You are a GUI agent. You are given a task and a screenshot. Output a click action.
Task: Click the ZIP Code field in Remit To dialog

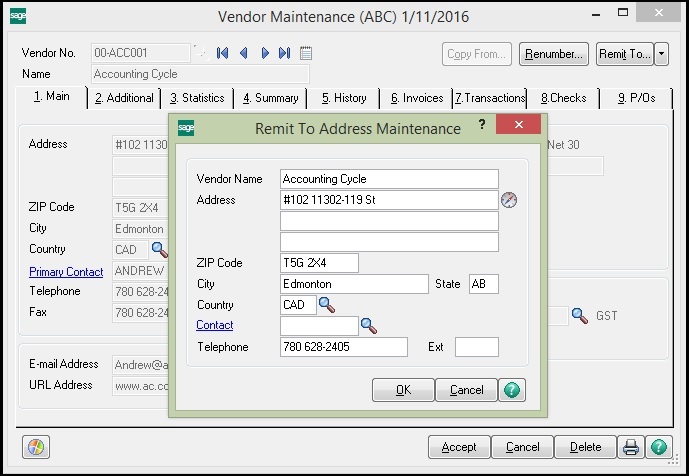pyautogui.click(x=319, y=263)
